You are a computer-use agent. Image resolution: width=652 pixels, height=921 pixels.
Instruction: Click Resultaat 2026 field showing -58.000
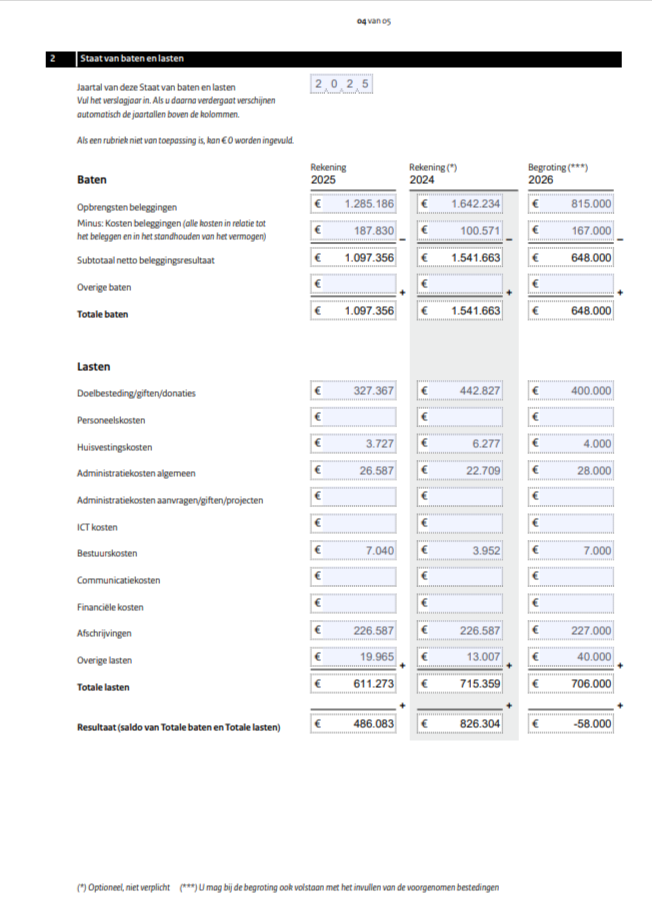pyautogui.click(x=570, y=724)
